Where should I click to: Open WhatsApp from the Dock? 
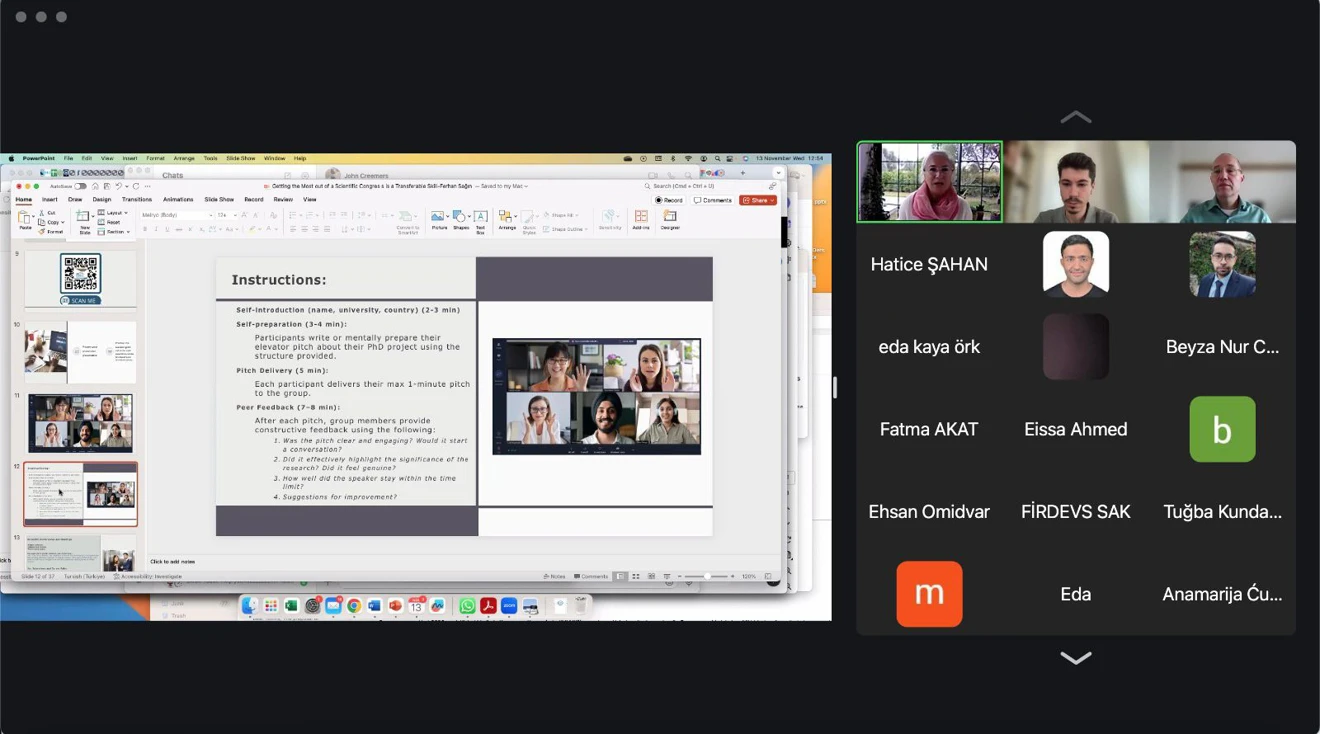[467, 606]
